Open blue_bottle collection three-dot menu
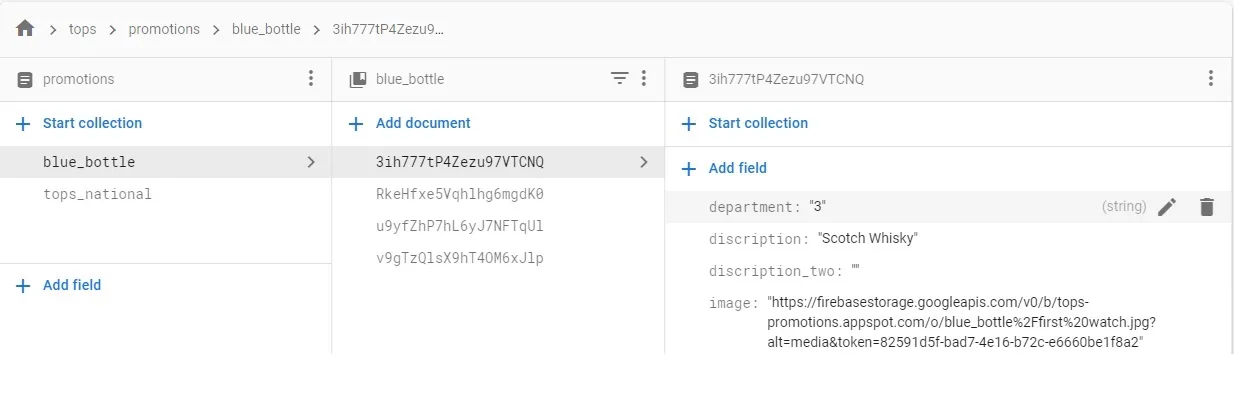 (x=644, y=78)
